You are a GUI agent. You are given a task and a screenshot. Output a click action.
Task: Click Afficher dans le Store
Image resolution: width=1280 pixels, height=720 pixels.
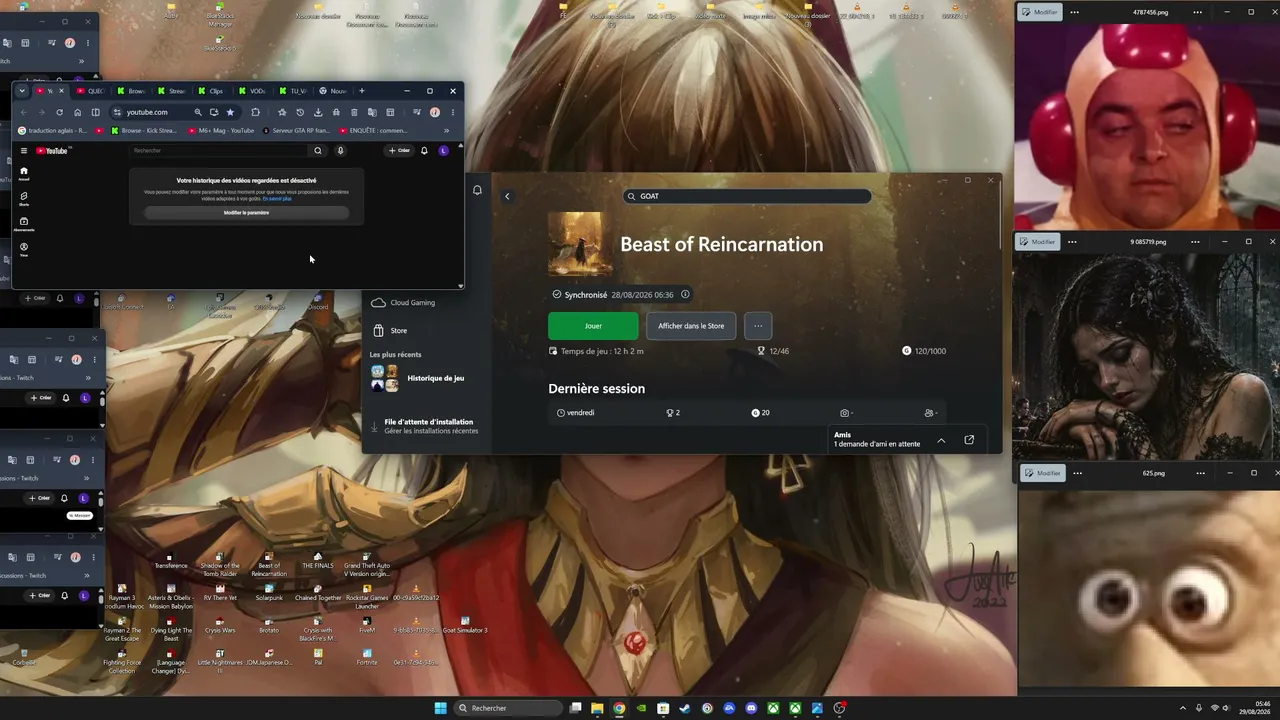(x=691, y=326)
